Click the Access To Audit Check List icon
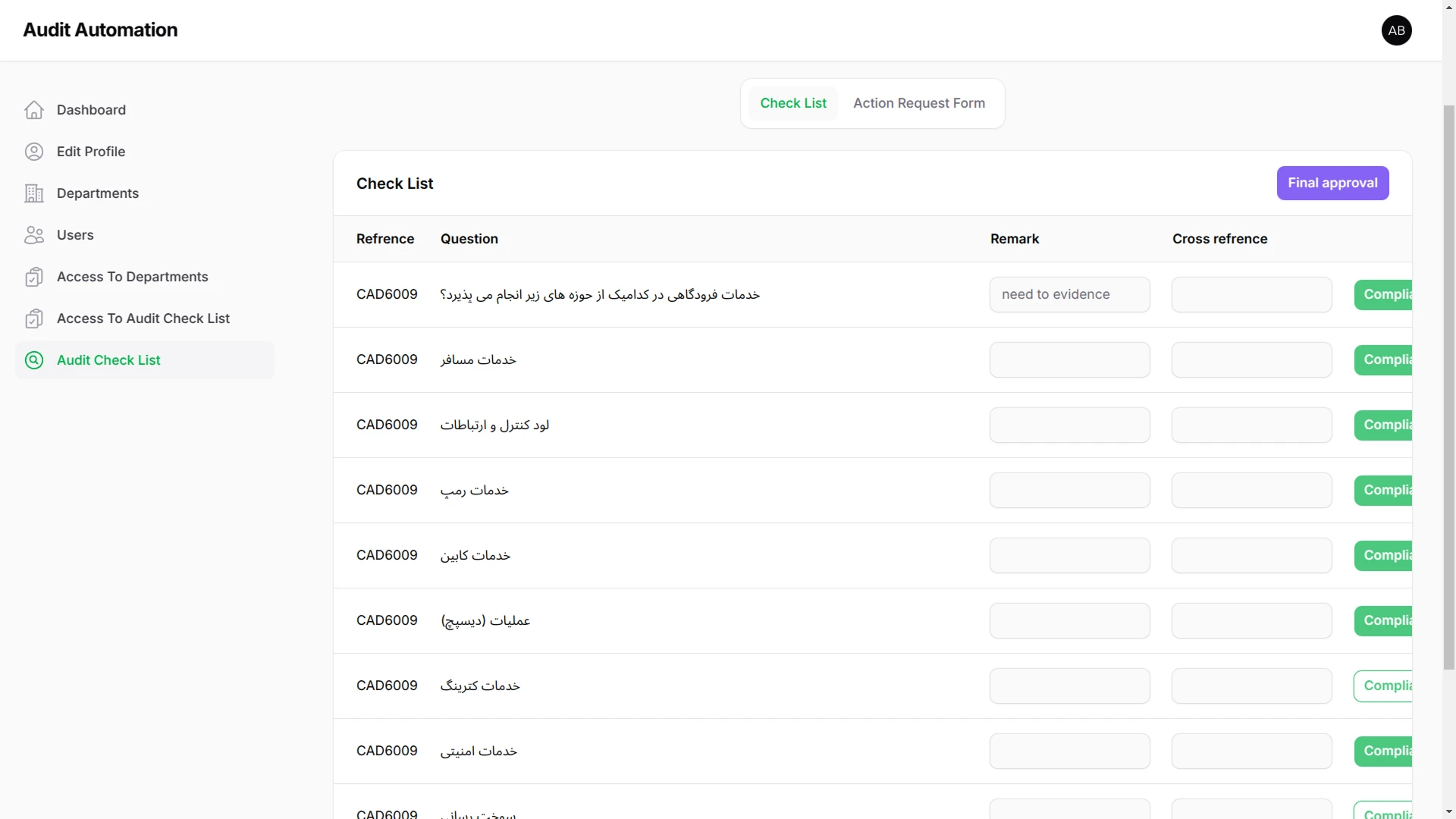 (x=34, y=318)
